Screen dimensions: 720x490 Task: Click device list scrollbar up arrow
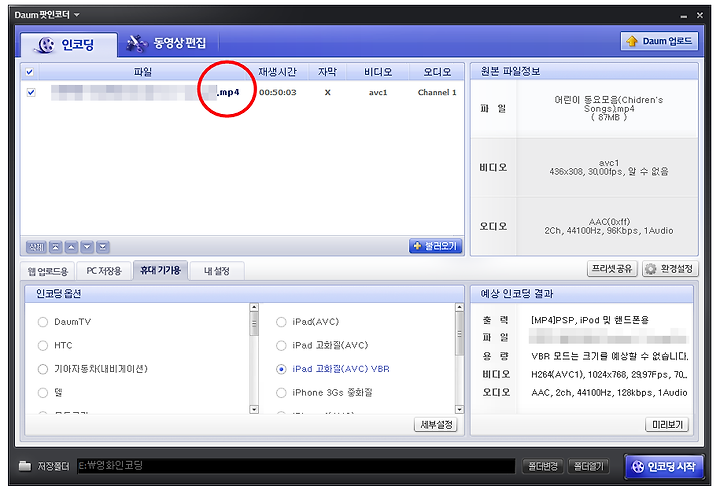254,307
